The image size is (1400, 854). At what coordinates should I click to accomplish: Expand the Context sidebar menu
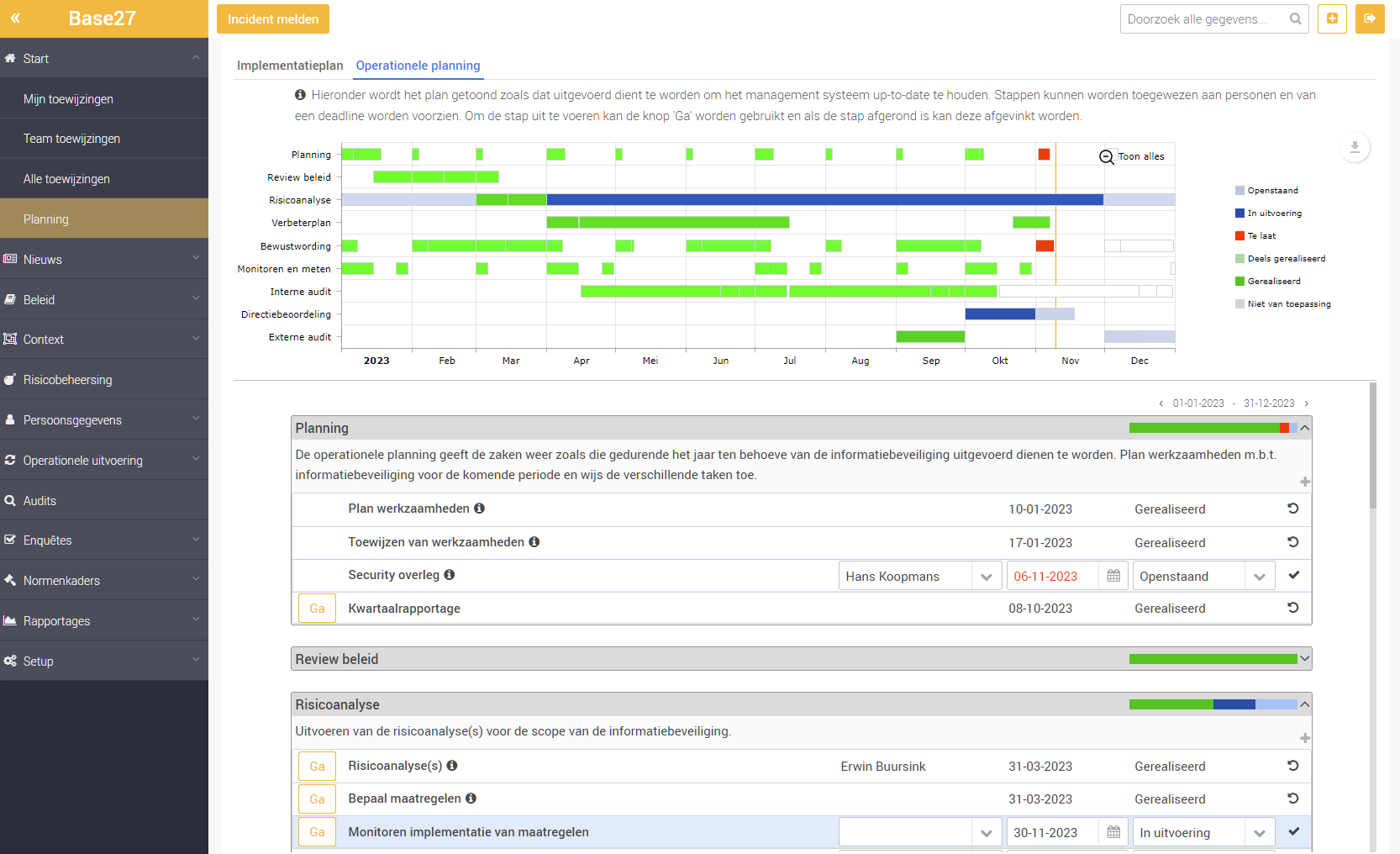tap(104, 339)
